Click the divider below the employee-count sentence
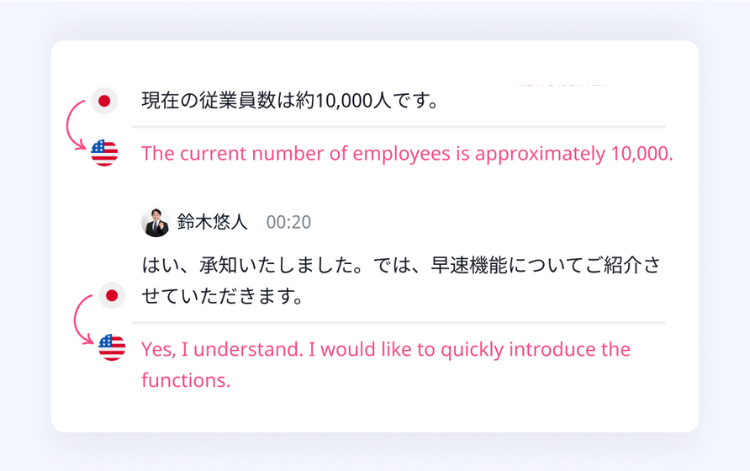The height and width of the screenshot is (471, 750). pyautogui.click(x=400, y=127)
